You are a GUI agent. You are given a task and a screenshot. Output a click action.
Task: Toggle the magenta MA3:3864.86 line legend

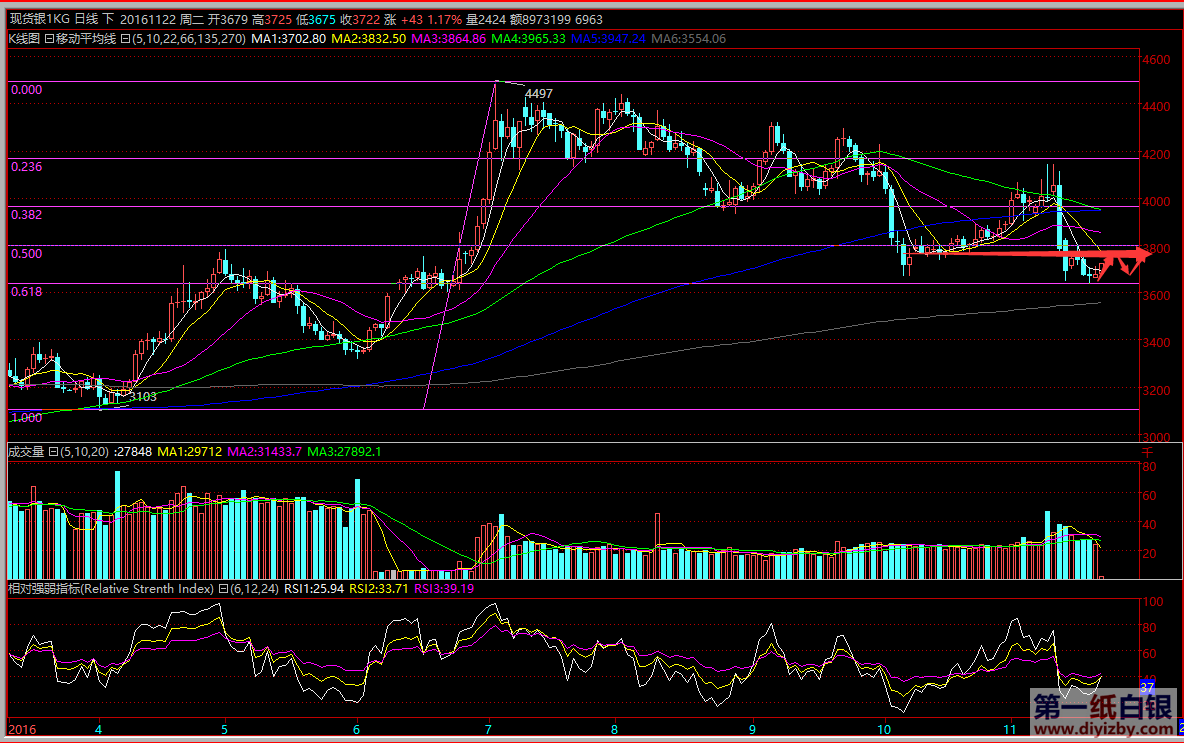(x=448, y=39)
